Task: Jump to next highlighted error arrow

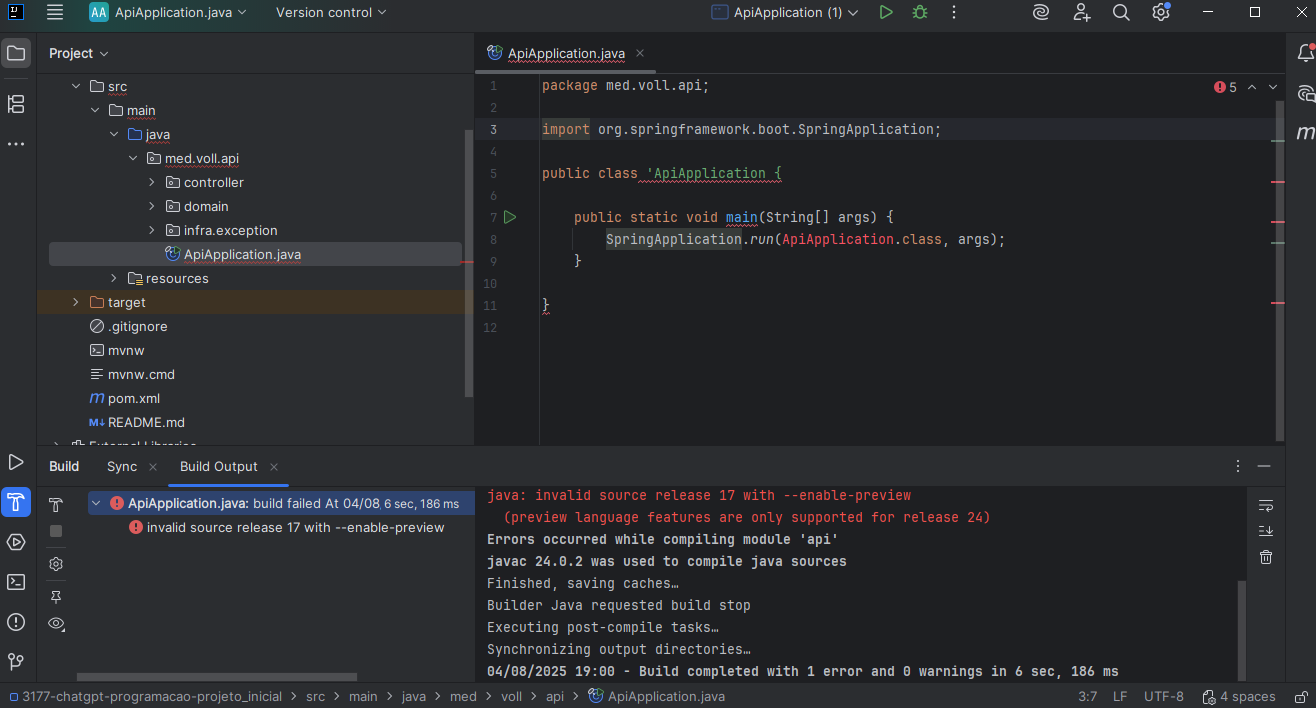Action: [1273, 87]
